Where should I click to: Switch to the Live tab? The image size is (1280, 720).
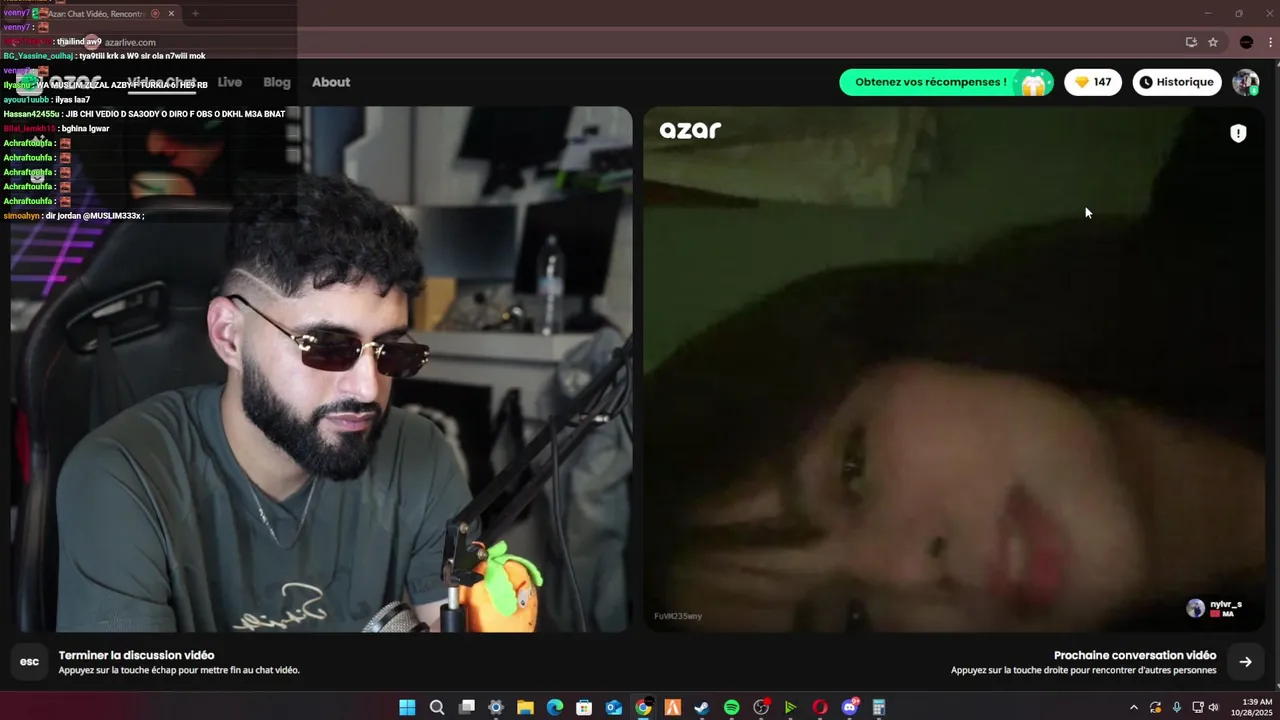tap(230, 82)
